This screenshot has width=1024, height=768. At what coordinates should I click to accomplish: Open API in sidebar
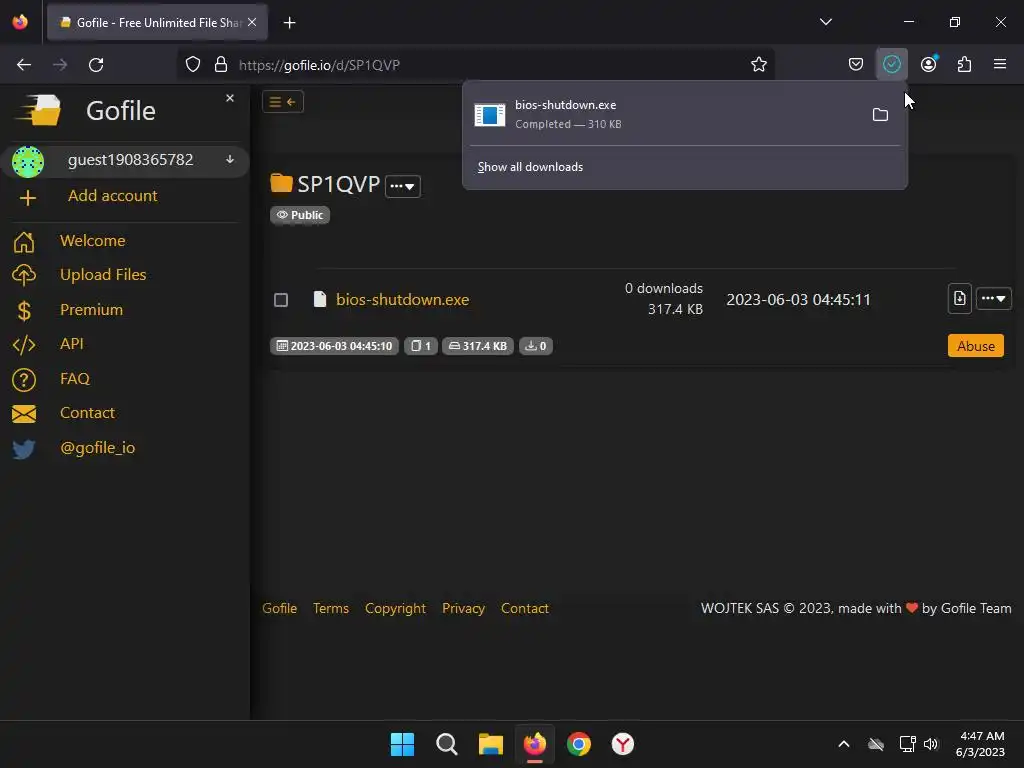tap(72, 344)
